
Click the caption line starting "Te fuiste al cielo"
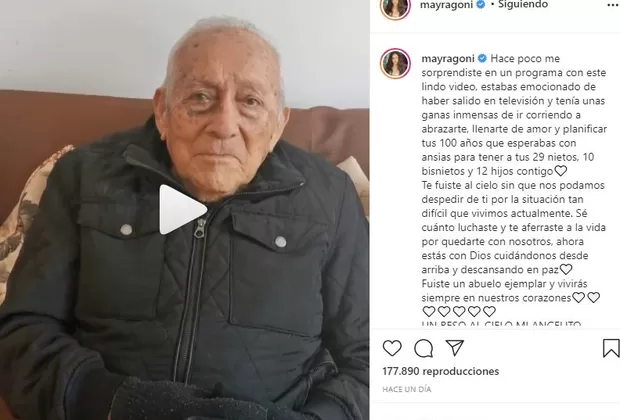click(513, 185)
